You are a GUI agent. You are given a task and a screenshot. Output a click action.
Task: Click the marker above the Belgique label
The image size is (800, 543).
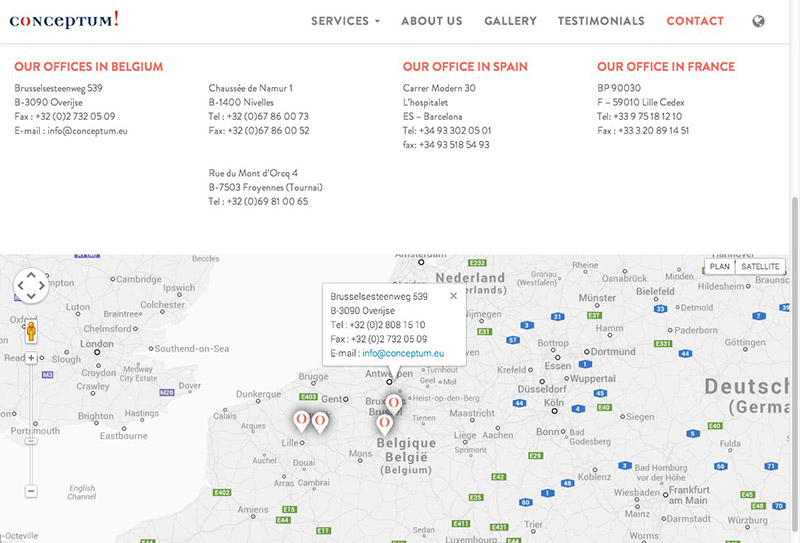click(x=384, y=424)
